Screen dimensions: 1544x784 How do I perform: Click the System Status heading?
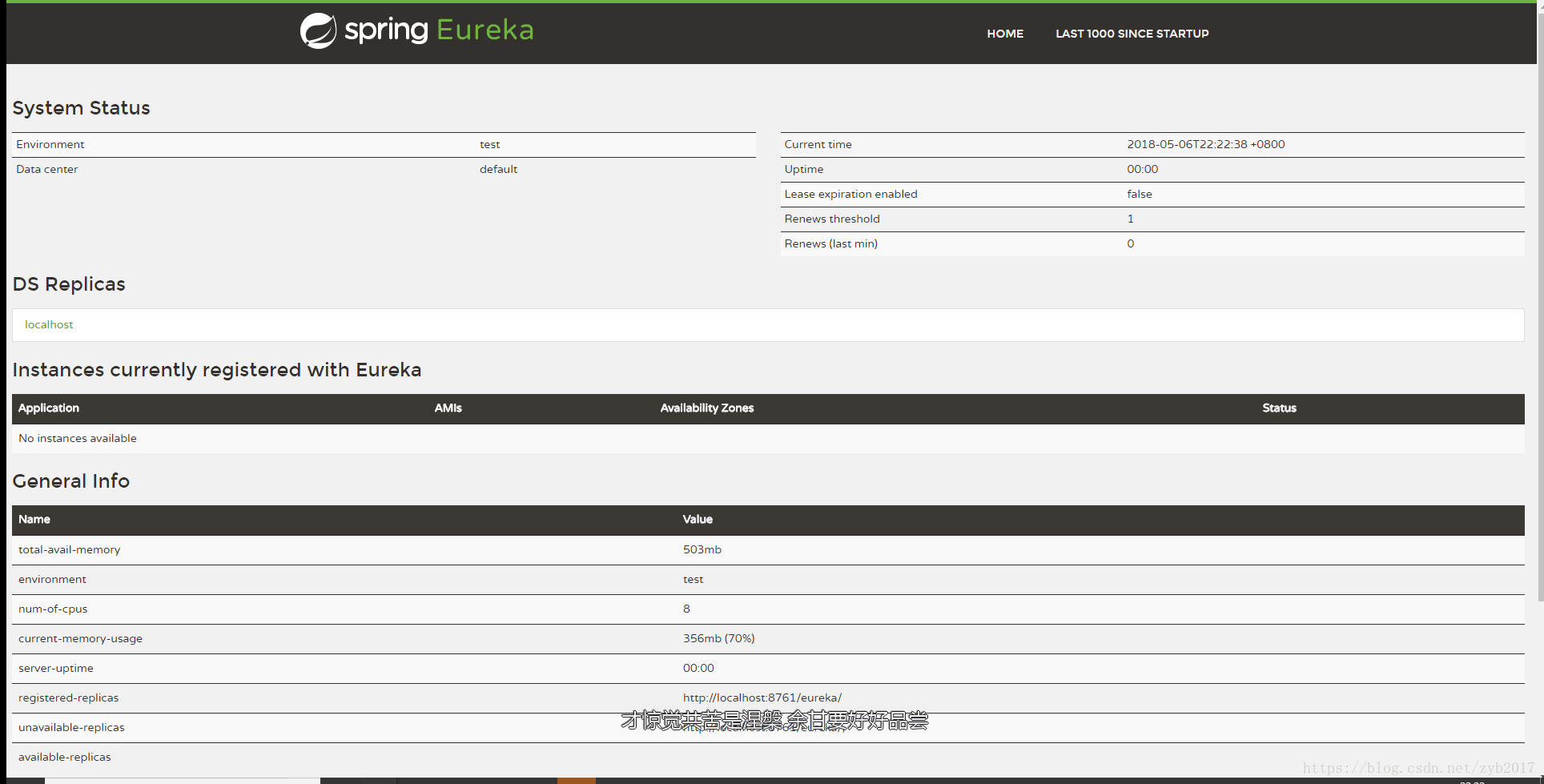(x=81, y=108)
